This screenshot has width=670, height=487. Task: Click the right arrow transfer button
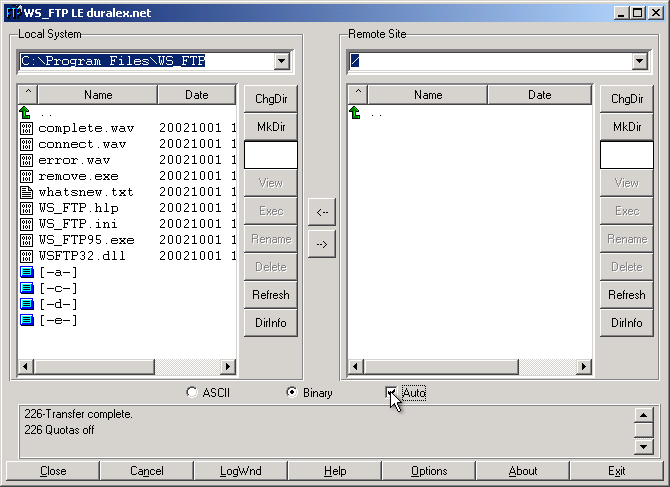point(321,244)
